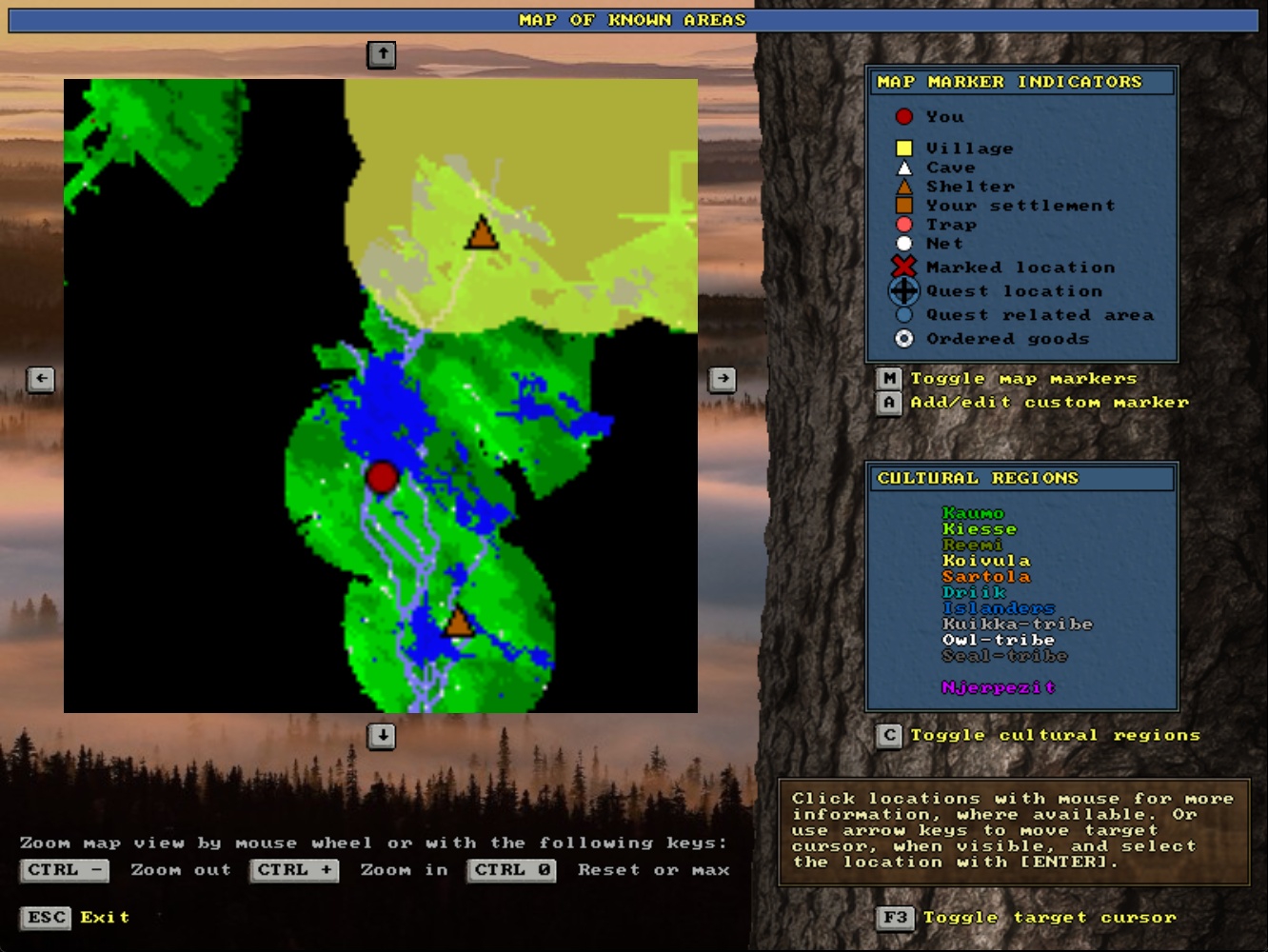1268x952 pixels.
Task: Click Add/edit custom marker A button
Action: (x=888, y=403)
